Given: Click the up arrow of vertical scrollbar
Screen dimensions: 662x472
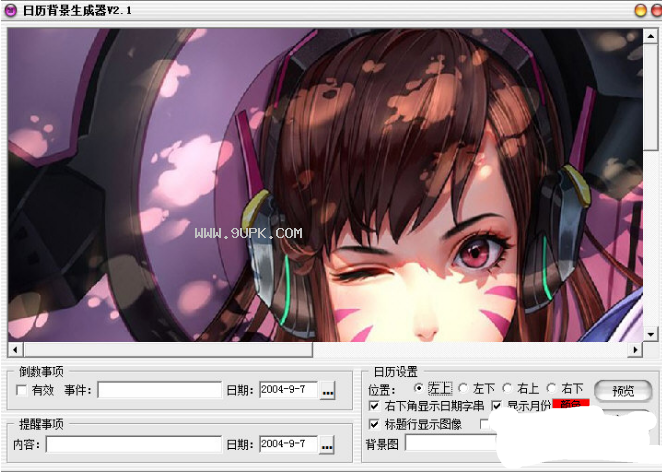Looking at the screenshot, I should (650, 37).
